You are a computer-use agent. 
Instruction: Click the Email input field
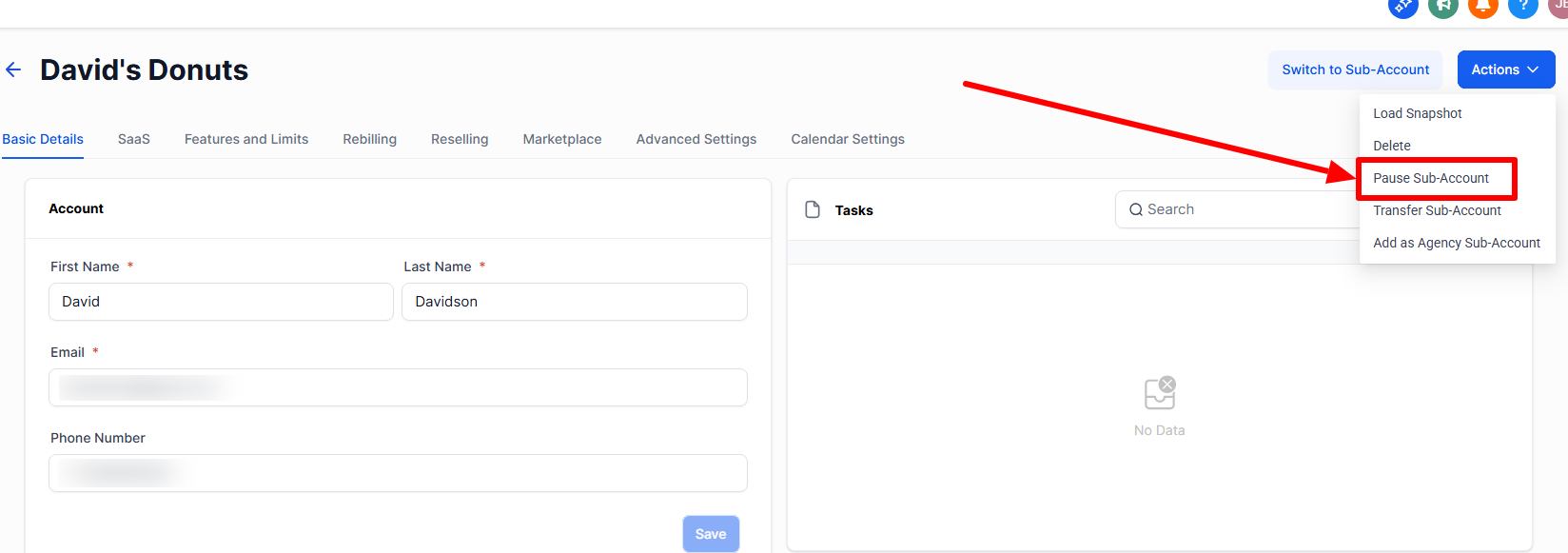398,387
